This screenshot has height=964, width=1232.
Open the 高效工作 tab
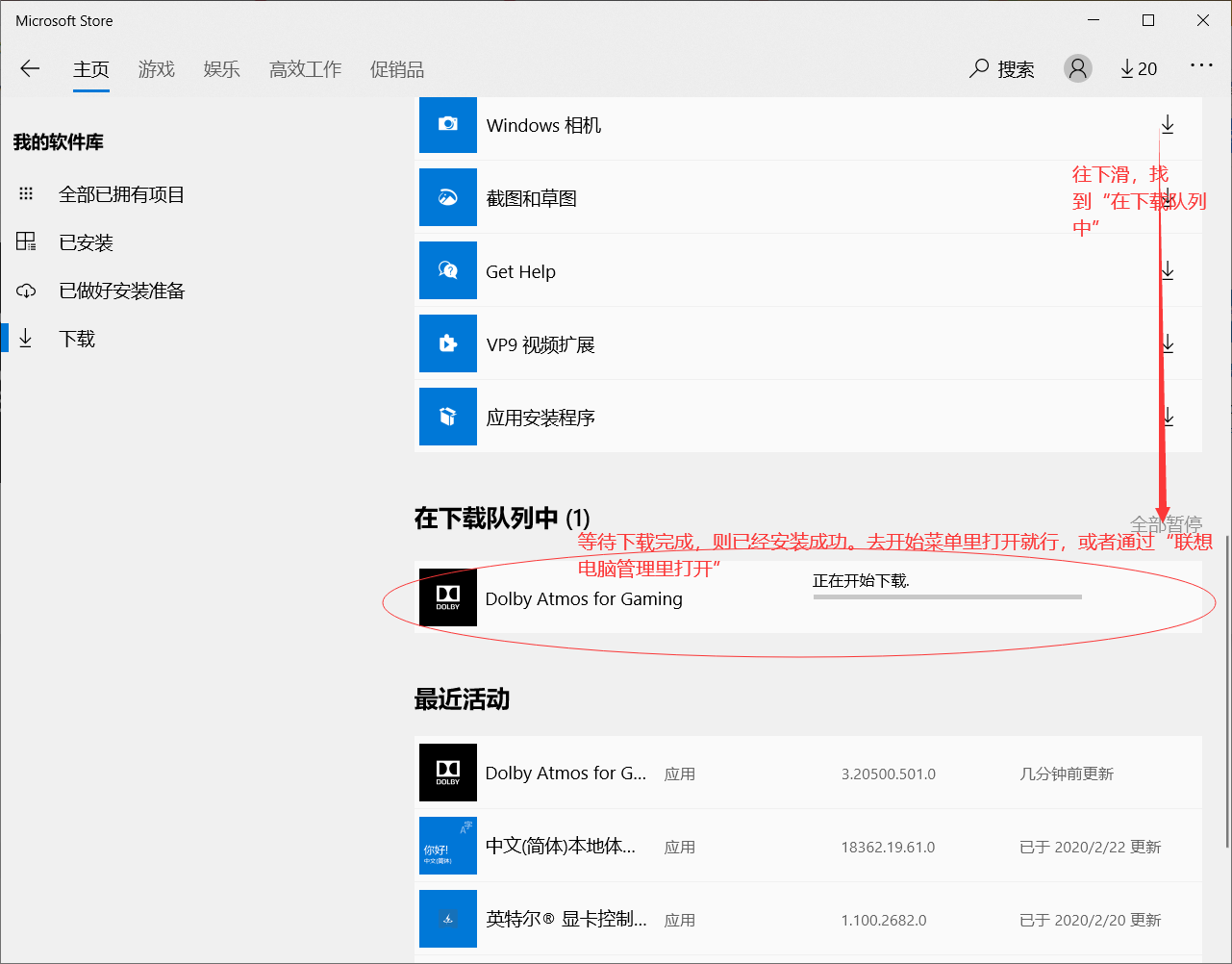pos(306,69)
